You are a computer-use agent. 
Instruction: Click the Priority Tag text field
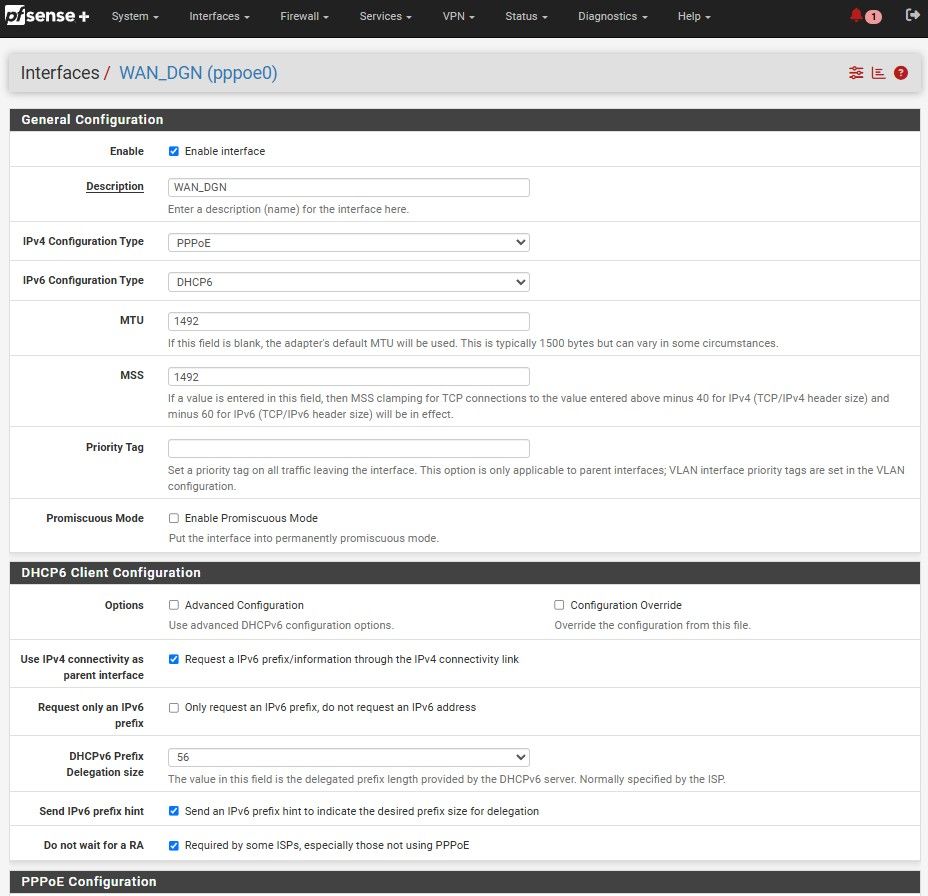coord(348,448)
